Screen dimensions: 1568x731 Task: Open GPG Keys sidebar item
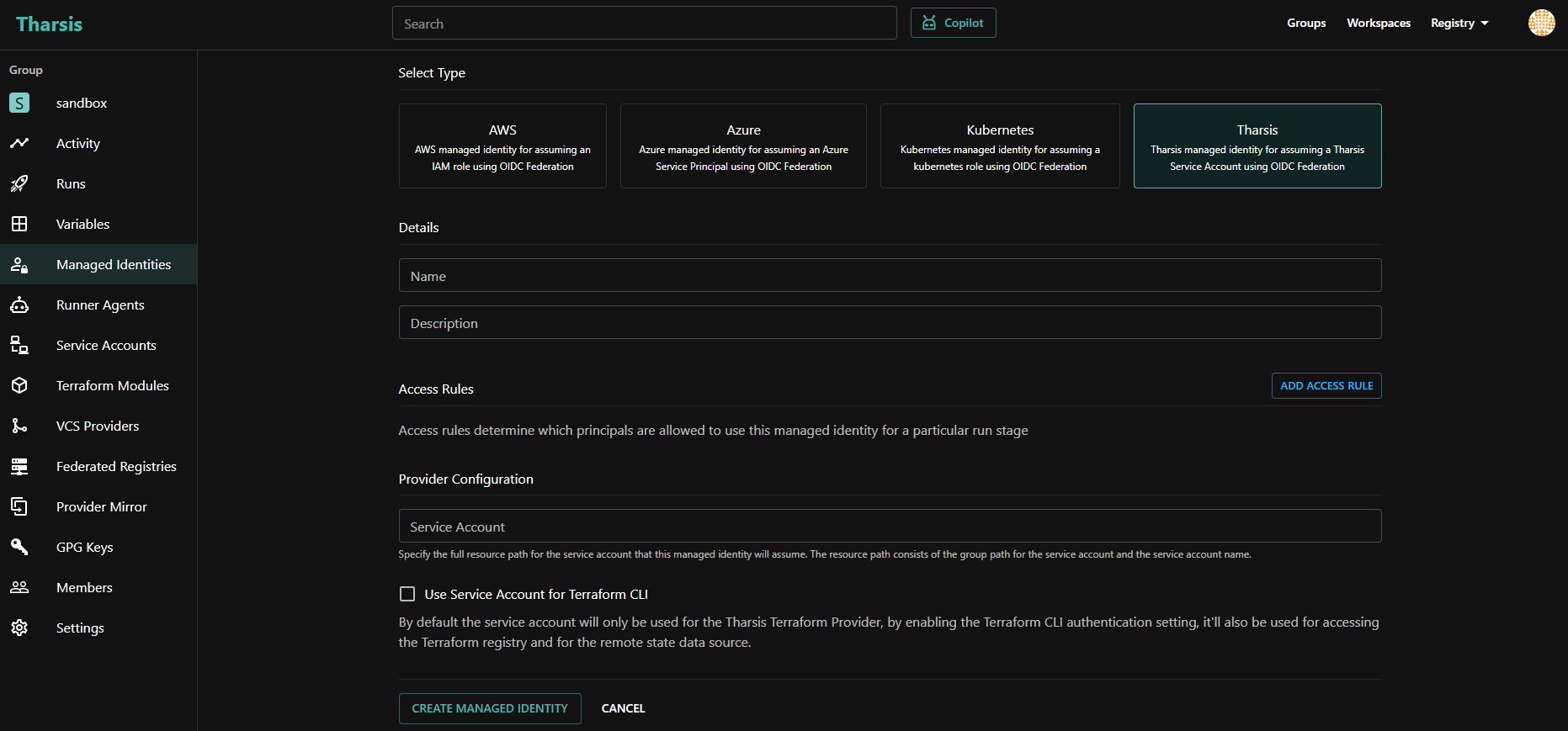(x=98, y=547)
